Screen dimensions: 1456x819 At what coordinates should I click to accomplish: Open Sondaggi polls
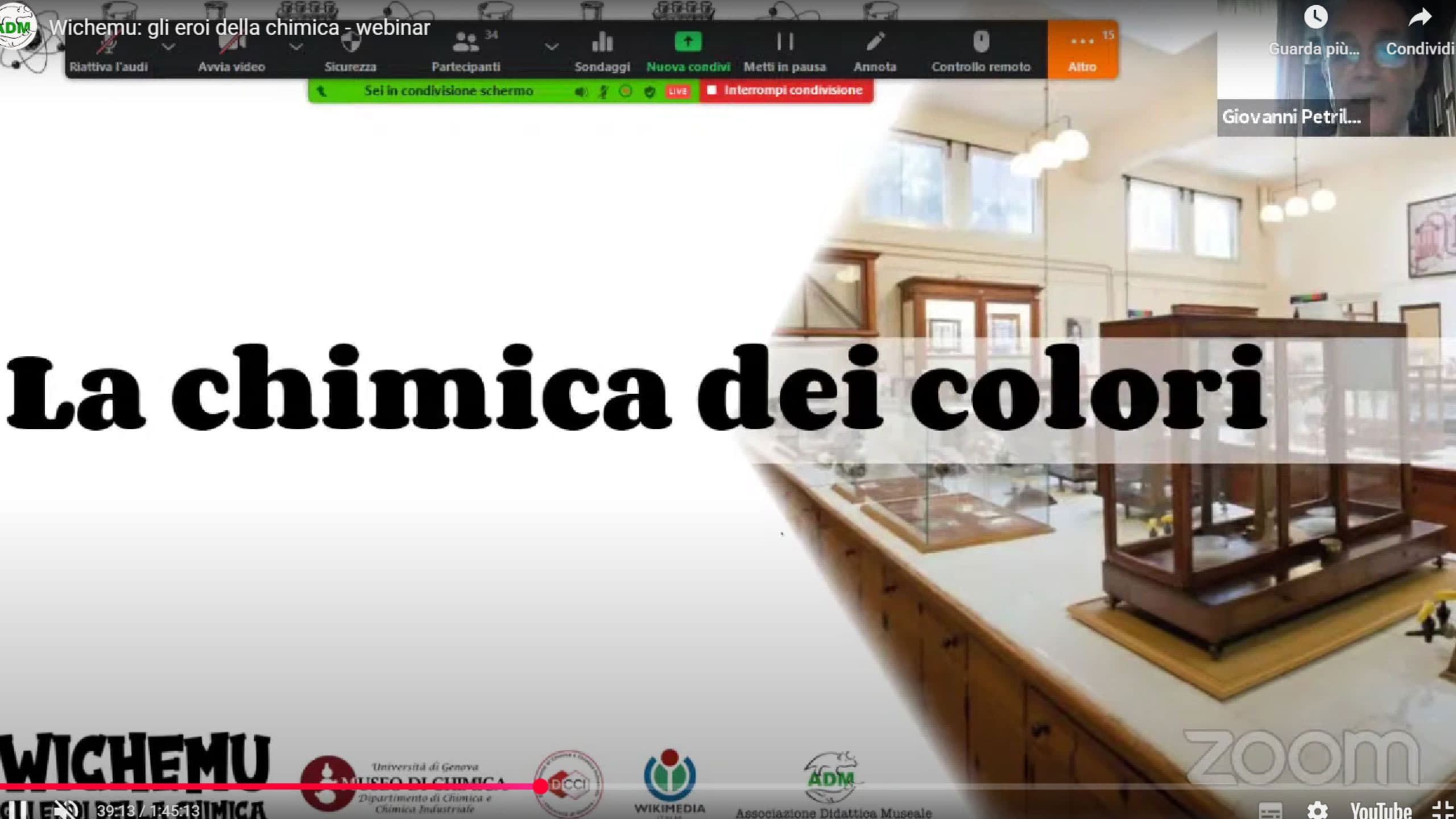point(602,52)
